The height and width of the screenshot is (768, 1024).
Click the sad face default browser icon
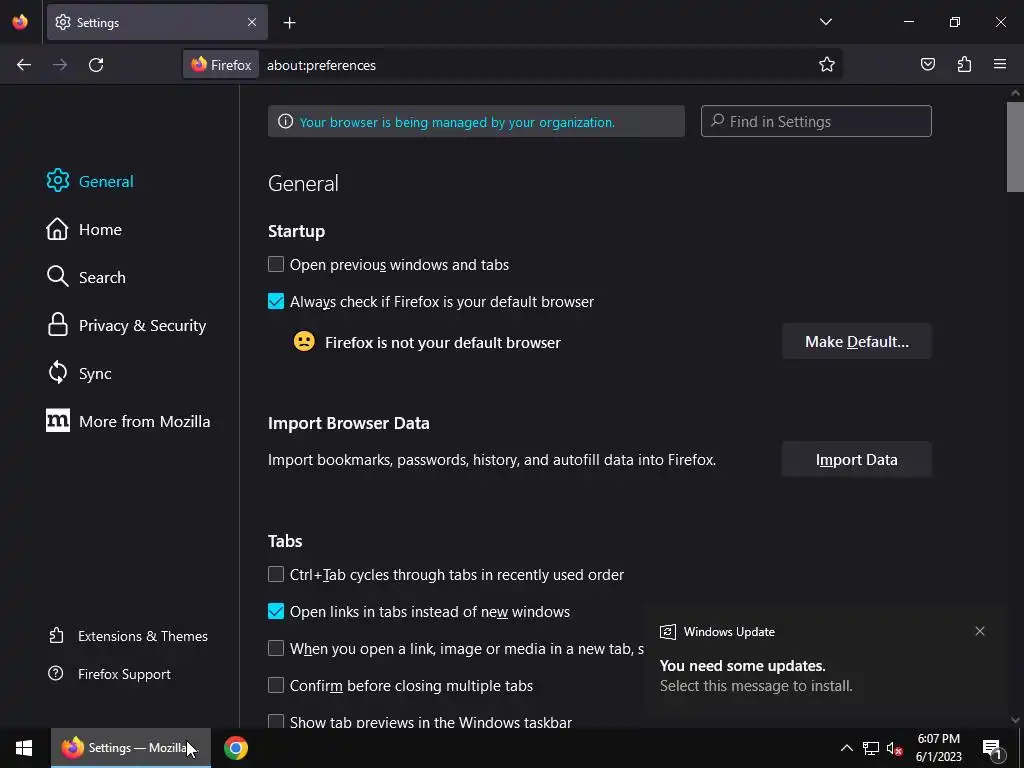pyautogui.click(x=304, y=342)
